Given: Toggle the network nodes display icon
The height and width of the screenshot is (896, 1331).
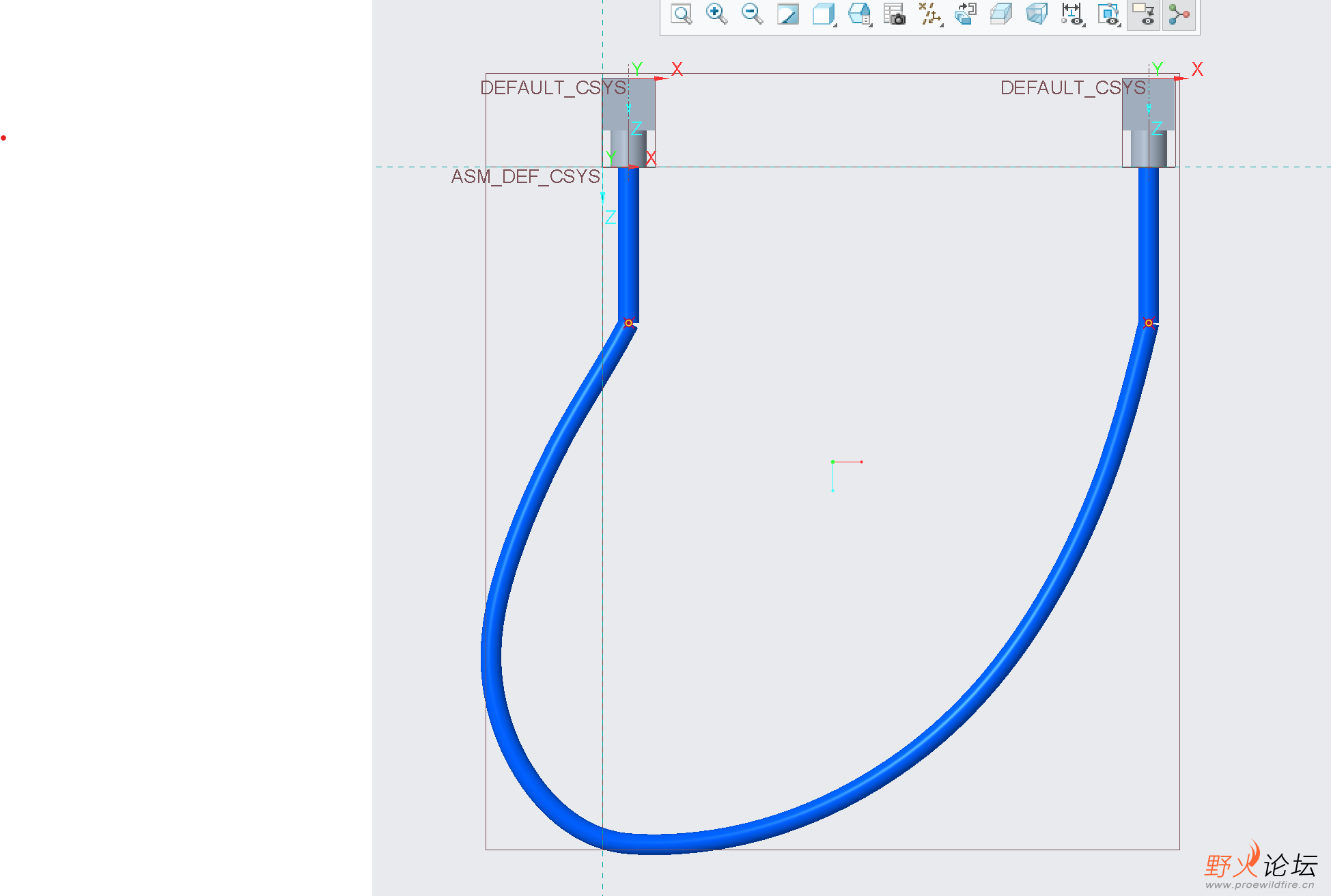Looking at the screenshot, I should [1179, 14].
